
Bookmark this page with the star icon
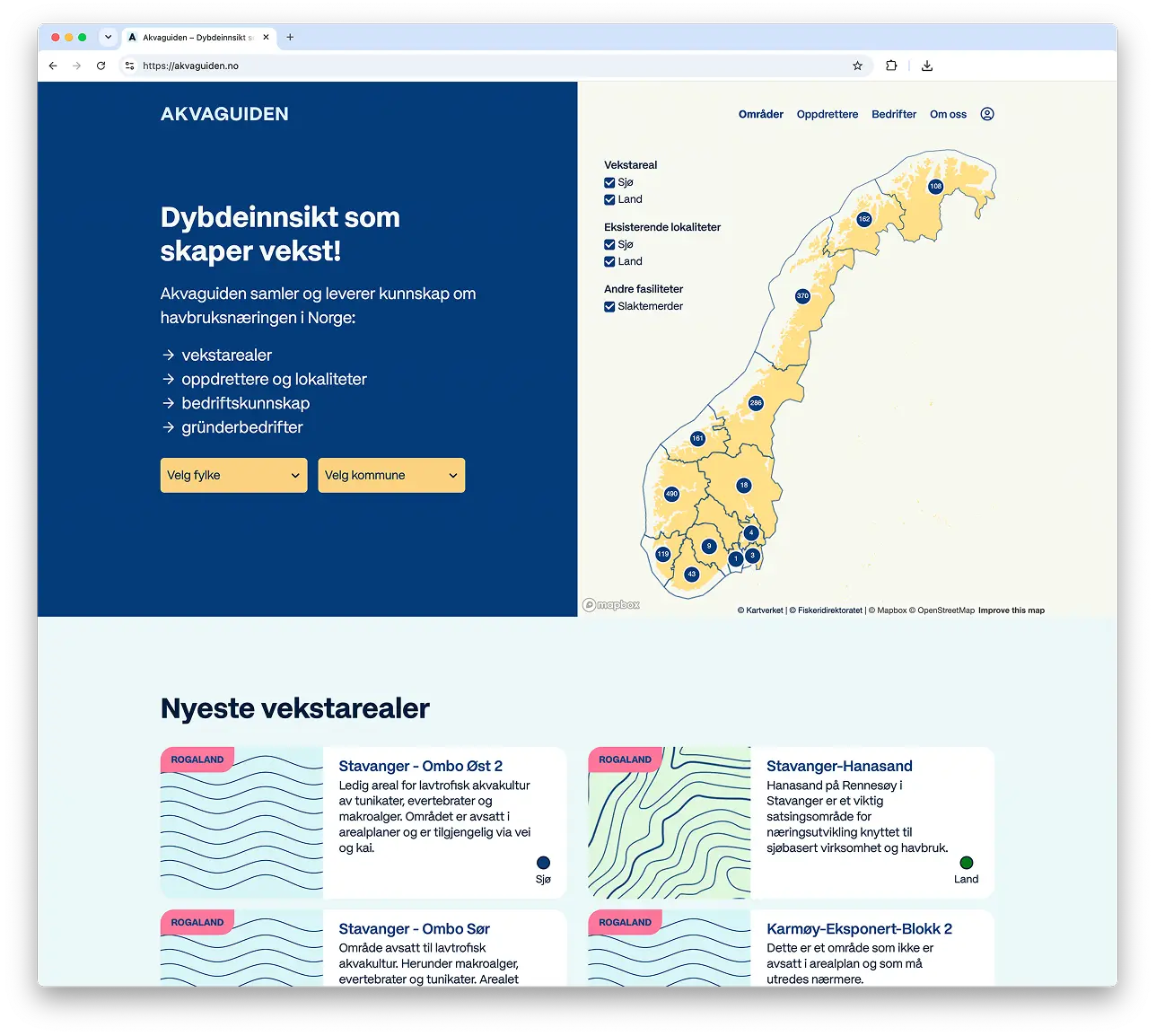pos(857,66)
